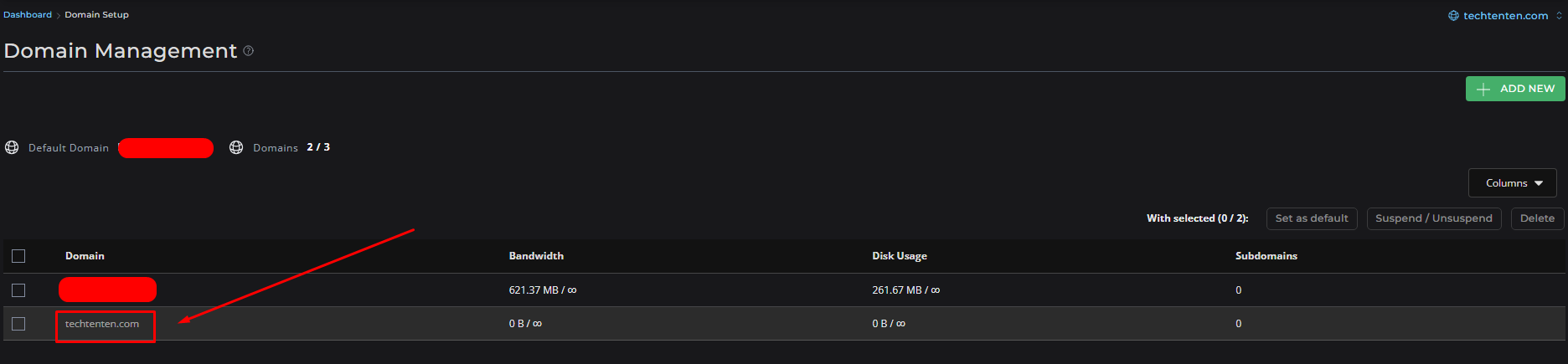This screenshot has height=364, width=1568.
Task: Open the techtenten.com domain link in table
Action: click(102, 324)
